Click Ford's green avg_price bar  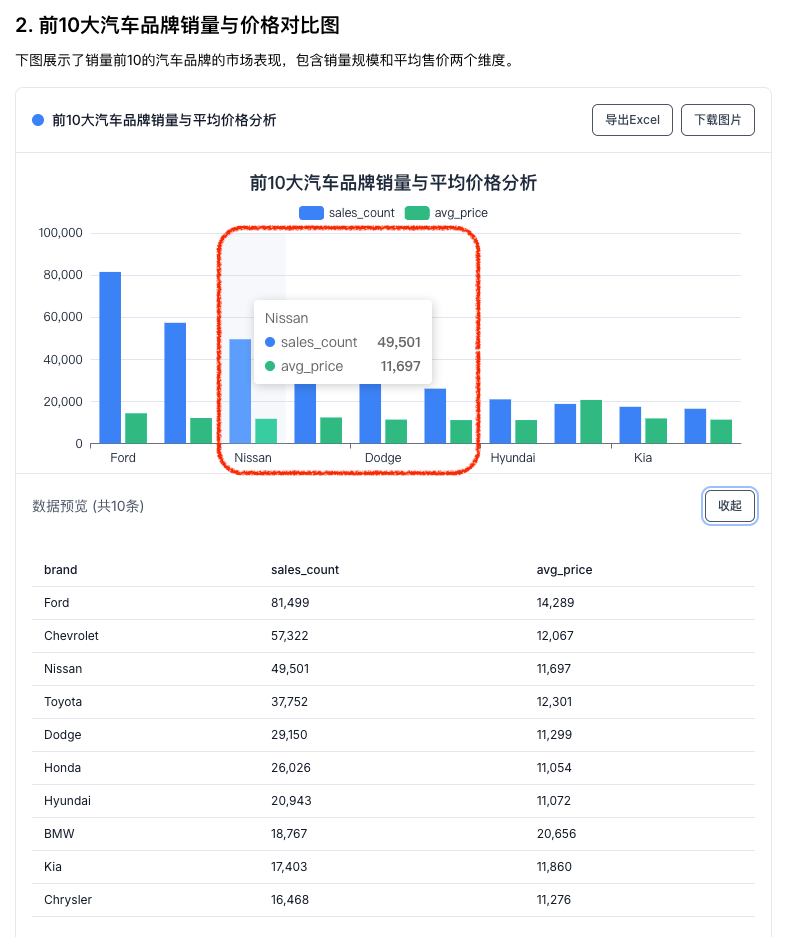tap(136, 428)
